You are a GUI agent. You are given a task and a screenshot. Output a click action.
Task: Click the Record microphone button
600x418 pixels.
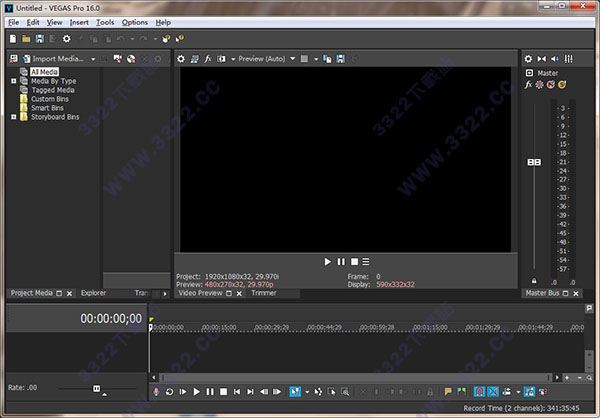(156, 392)
